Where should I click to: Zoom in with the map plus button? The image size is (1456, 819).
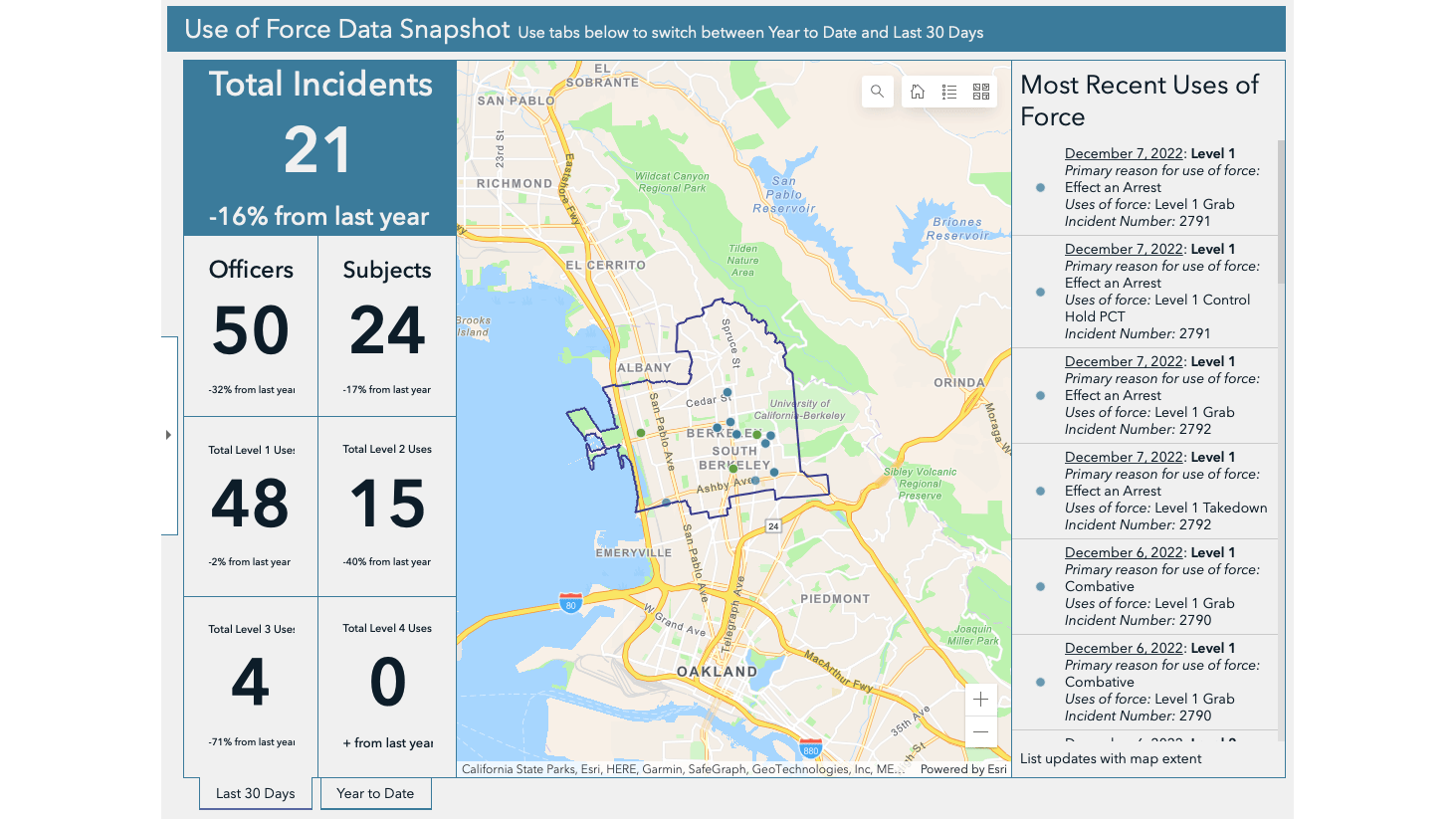pos(980,699)
